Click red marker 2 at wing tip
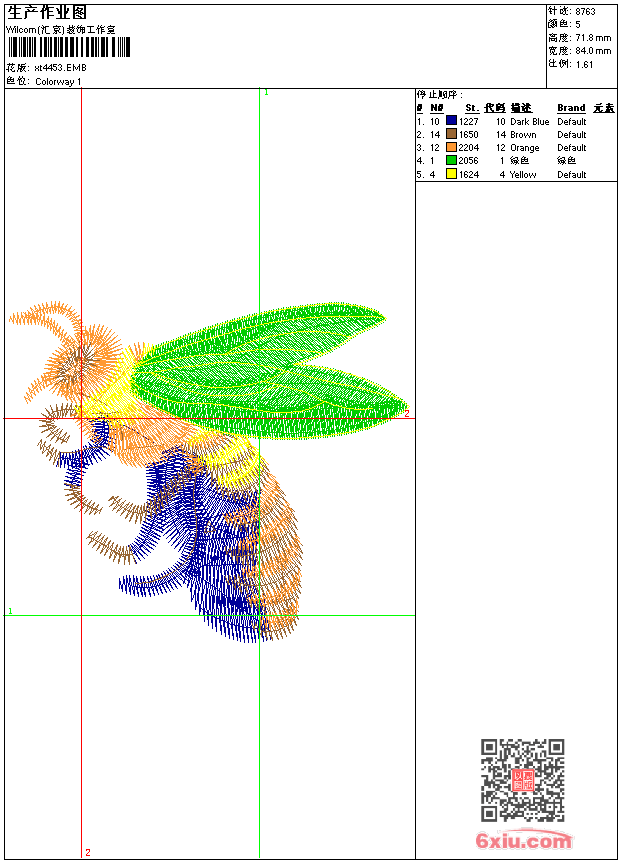This screenshot has width=620, height=860. (x=407, y=414)
